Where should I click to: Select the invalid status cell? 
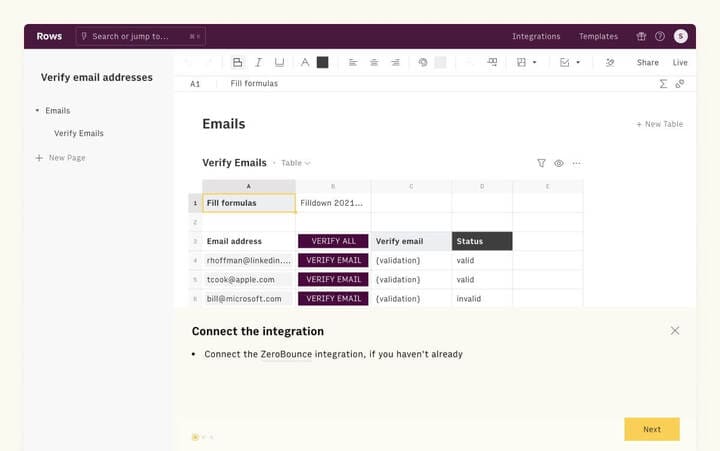pos(482,299)
